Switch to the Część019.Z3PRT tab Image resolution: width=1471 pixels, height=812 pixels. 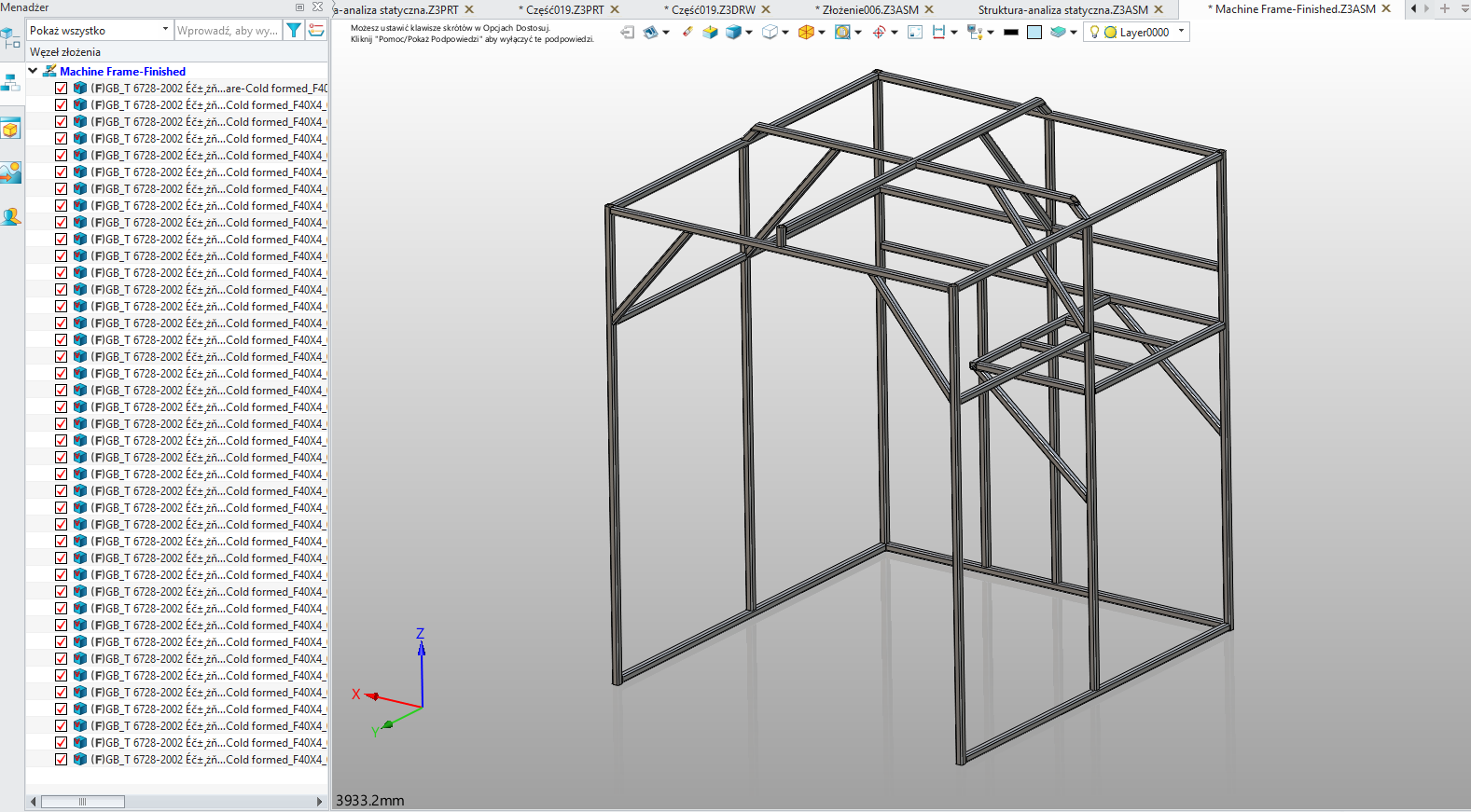pos(562,9)
